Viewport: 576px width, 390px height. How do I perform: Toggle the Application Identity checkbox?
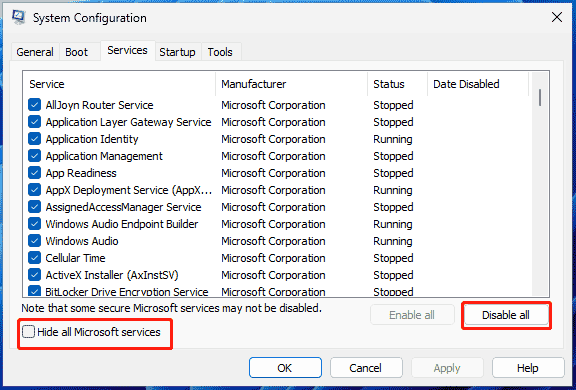click(x=35, y=139)
